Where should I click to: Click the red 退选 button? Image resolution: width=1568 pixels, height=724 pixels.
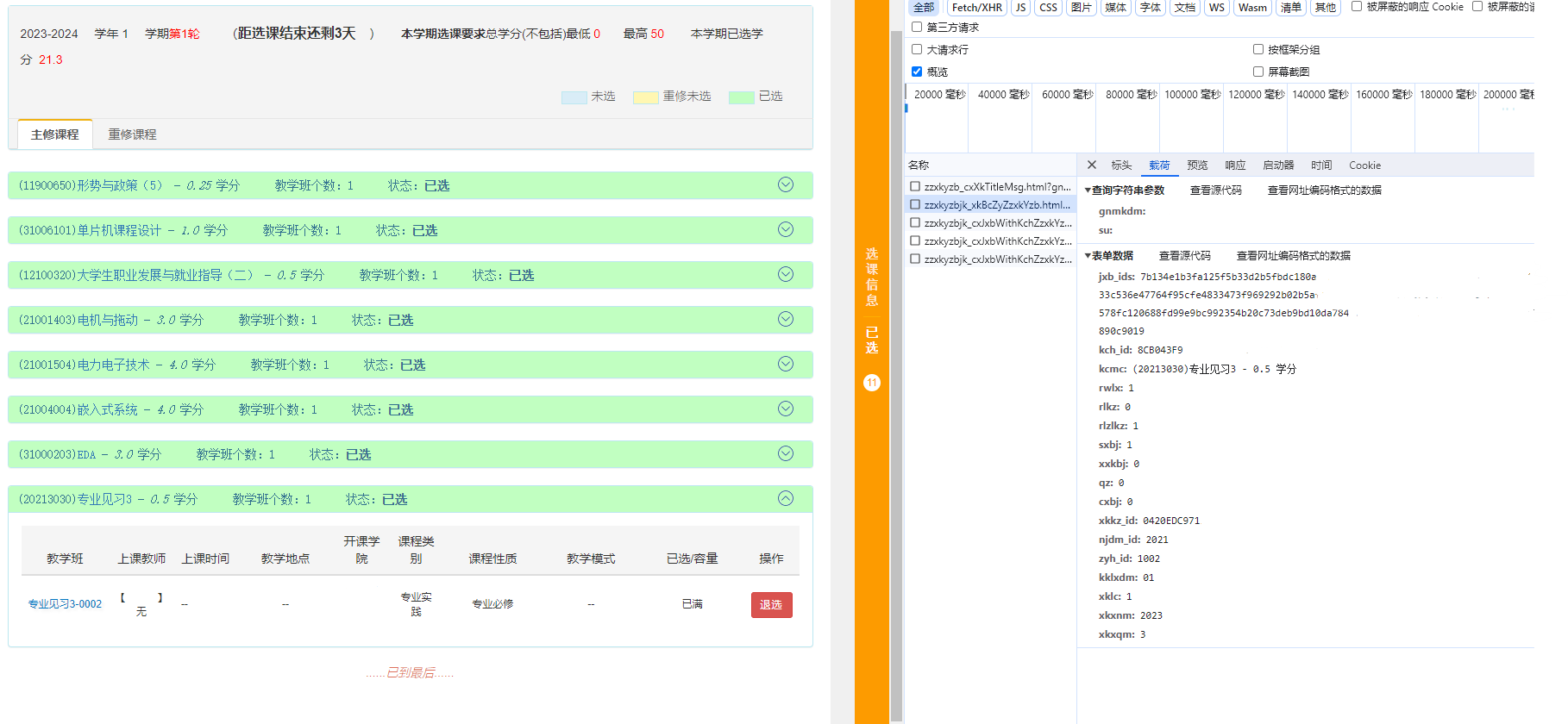[771, 605]
